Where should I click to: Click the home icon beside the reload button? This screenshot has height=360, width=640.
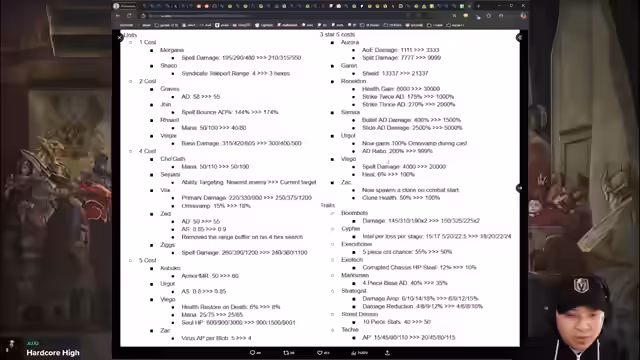tap(143, 16)
